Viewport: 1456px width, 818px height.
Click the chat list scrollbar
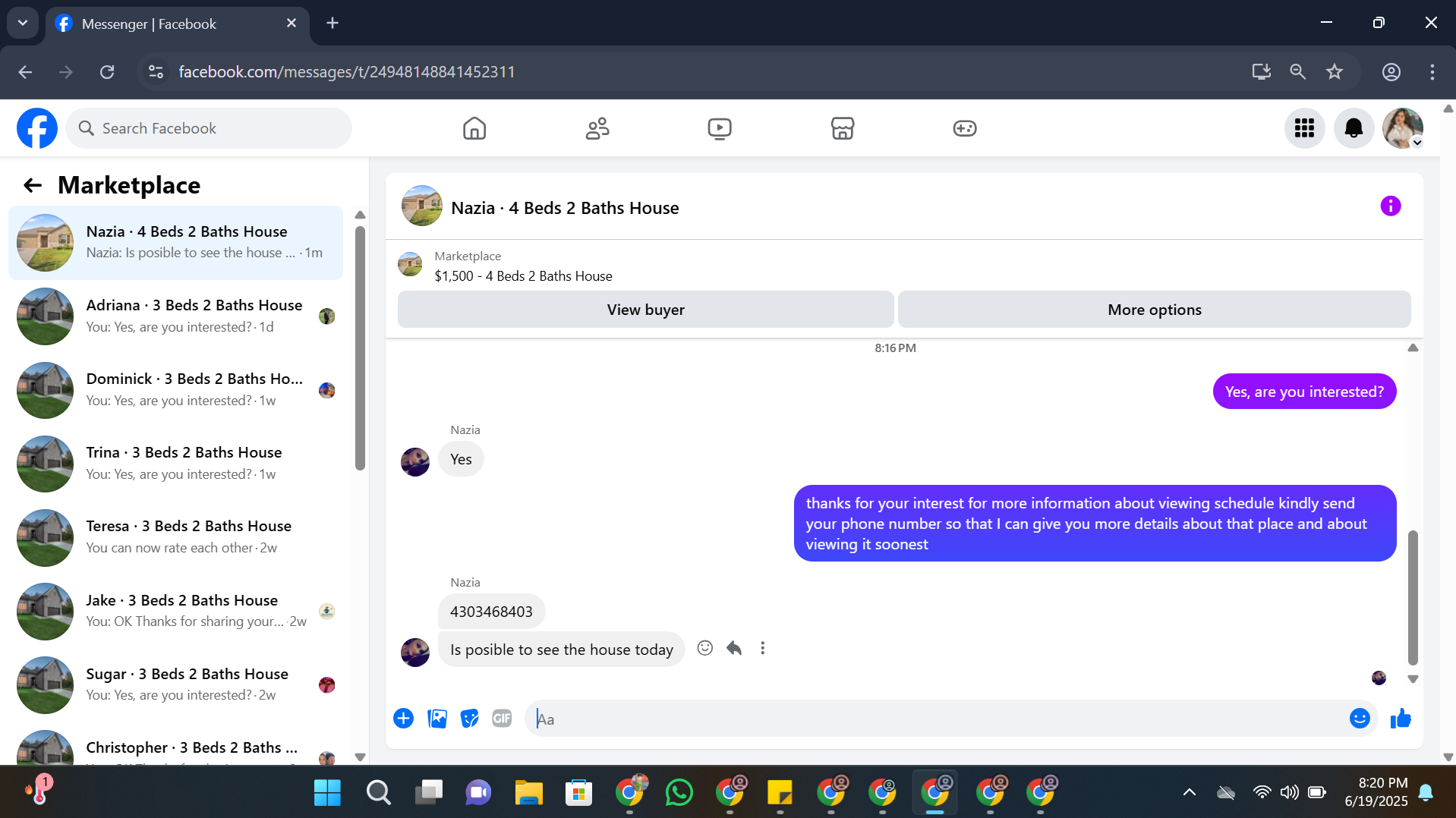tap(360, 349)
